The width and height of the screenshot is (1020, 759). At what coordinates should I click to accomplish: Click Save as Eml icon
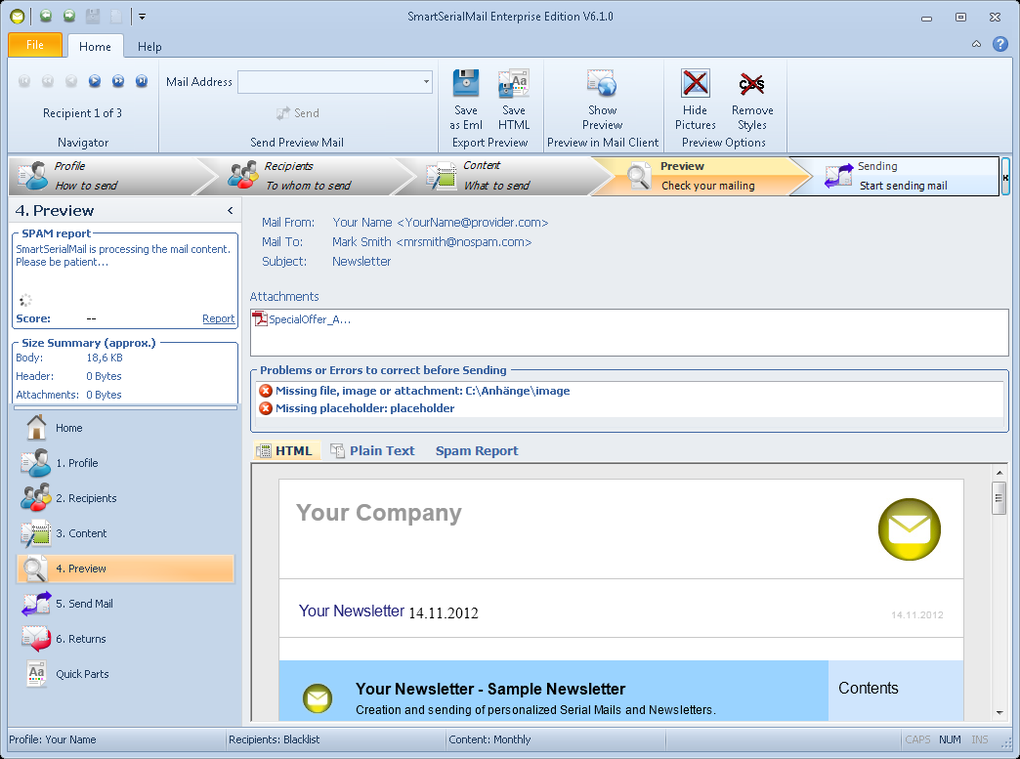point(466,83)
